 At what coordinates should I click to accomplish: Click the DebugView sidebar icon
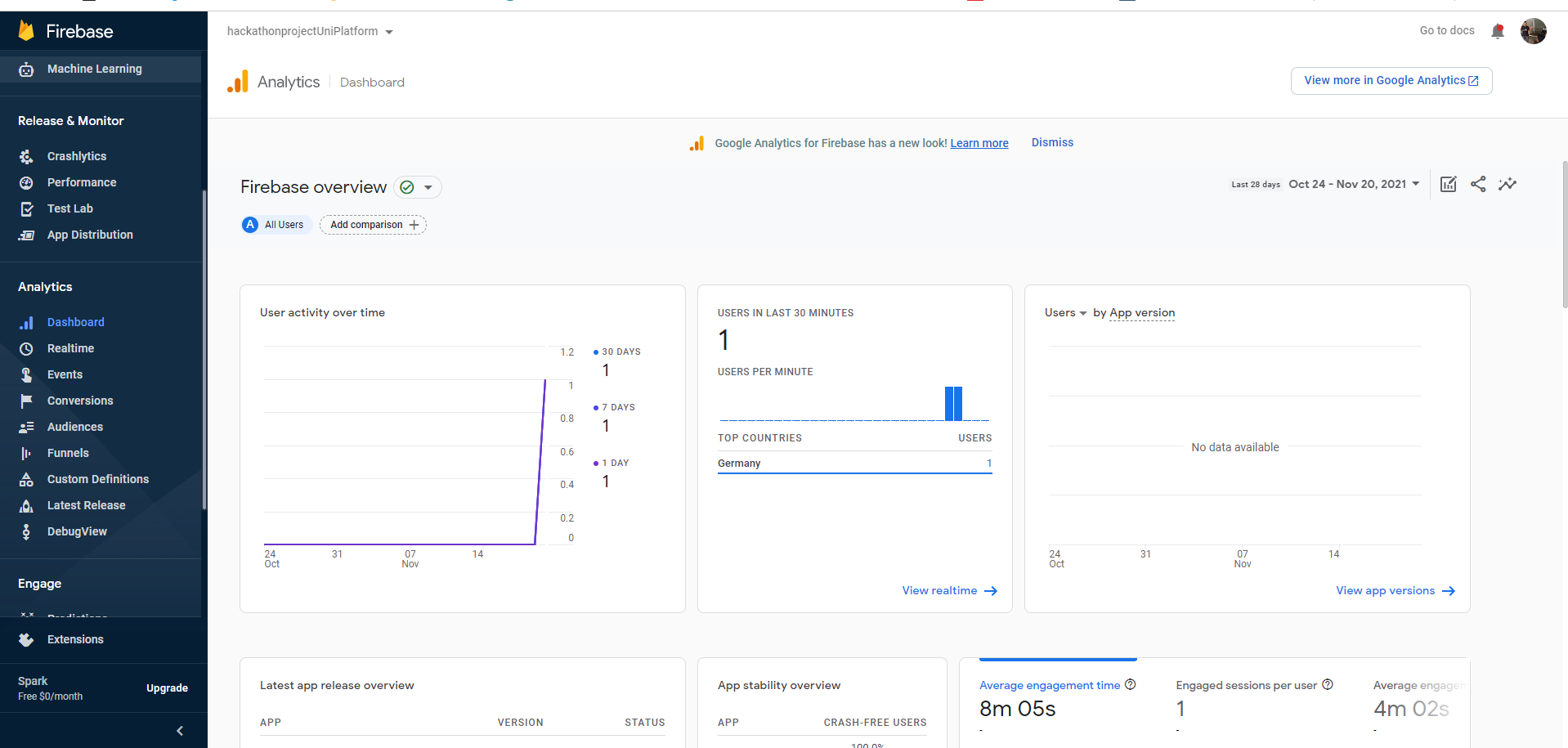26,531
